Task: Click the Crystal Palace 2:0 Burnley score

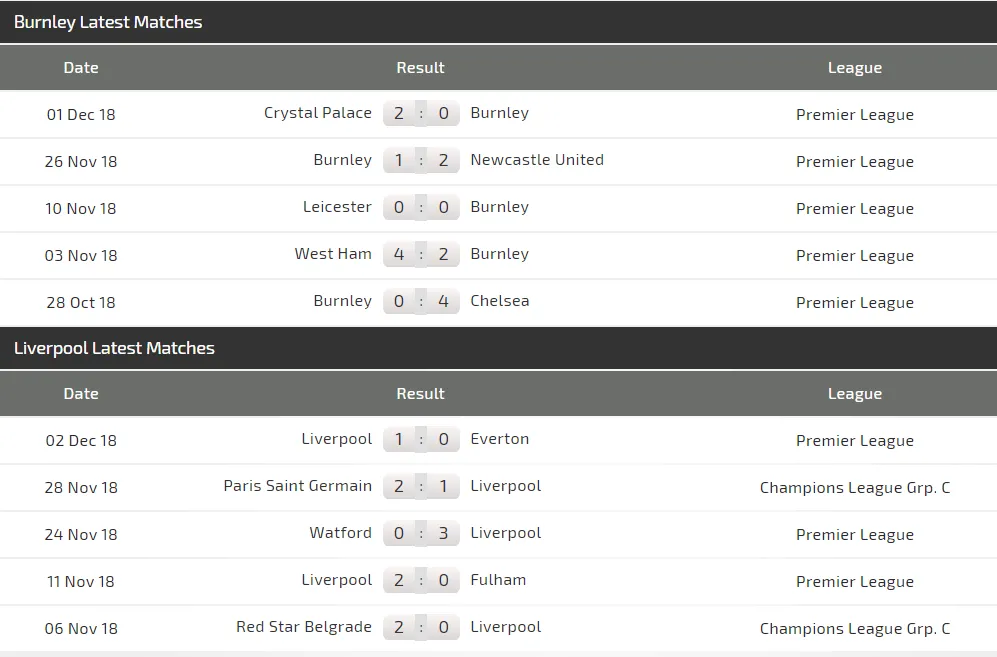Action: tap(421, 113)
